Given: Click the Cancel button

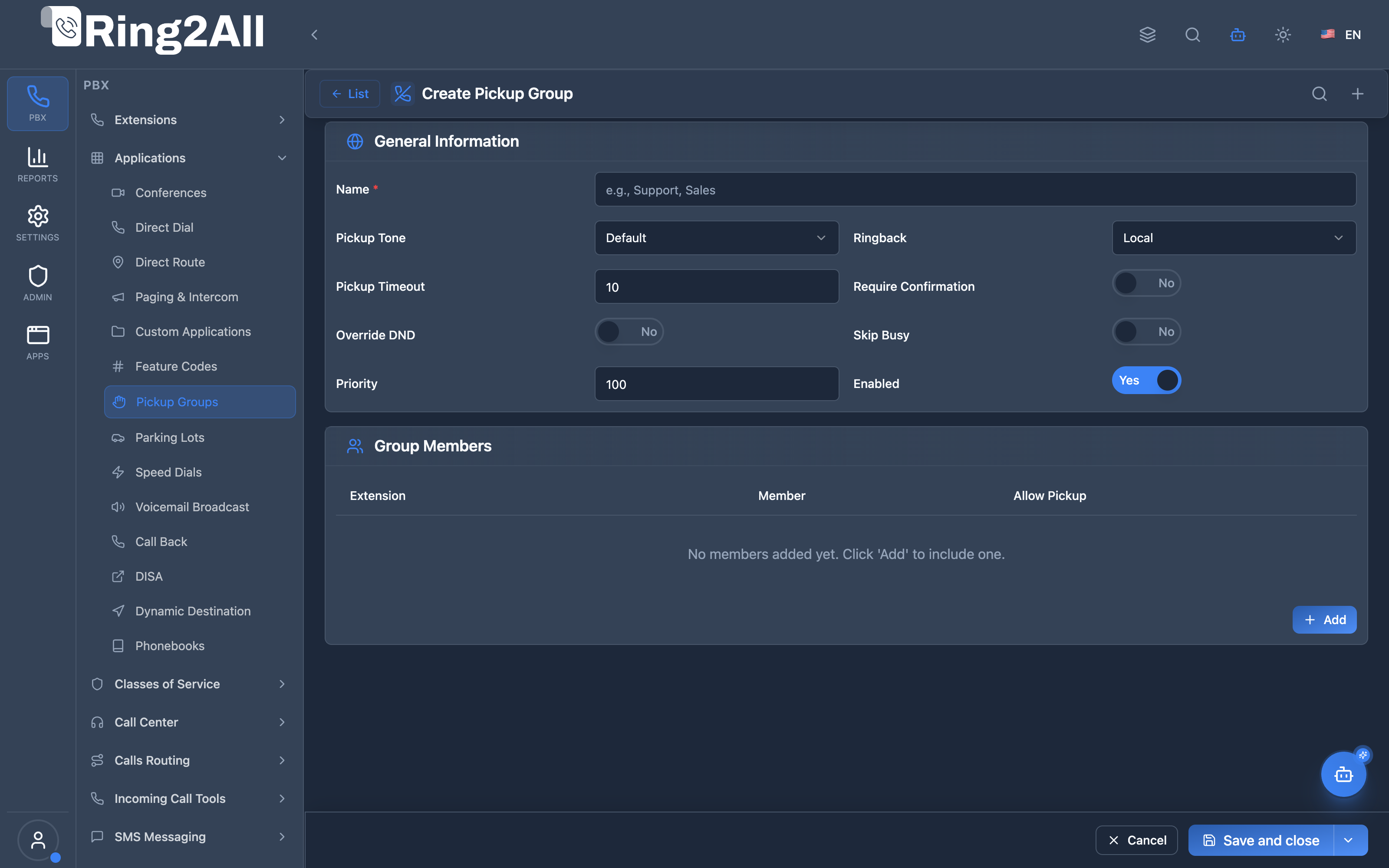Looking at the screenshot, I should 1136,841.
